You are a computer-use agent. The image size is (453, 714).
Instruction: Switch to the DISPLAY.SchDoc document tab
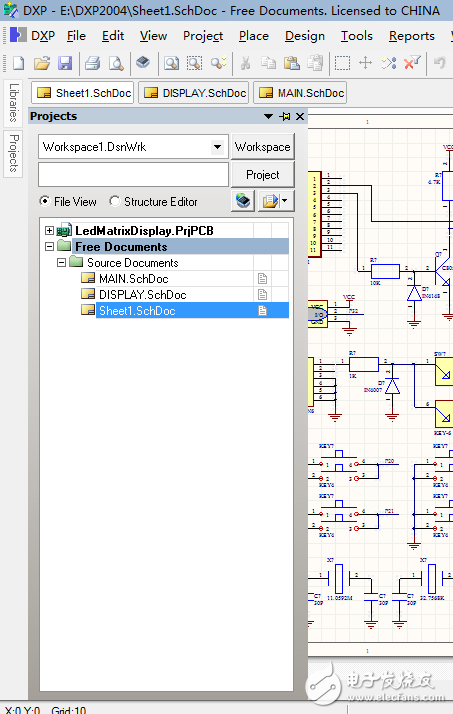point(193,93)
